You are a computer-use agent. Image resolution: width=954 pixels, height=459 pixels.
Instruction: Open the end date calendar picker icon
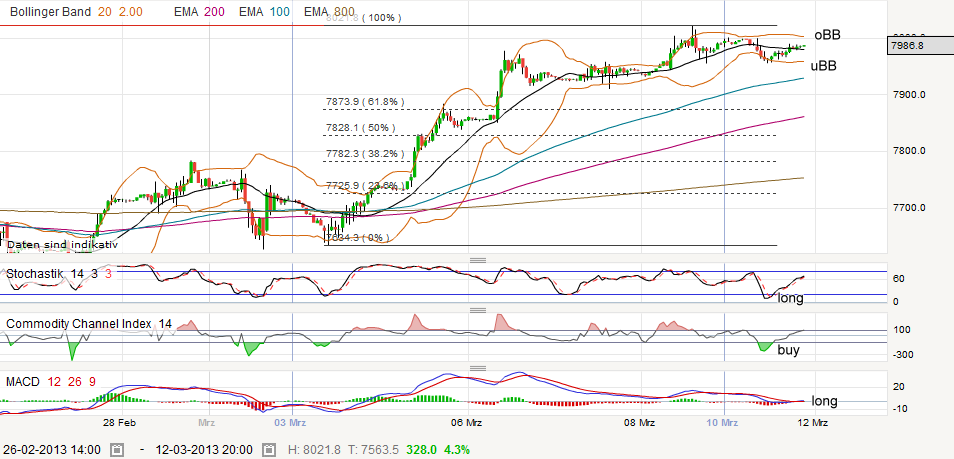(x=270, y=450)
